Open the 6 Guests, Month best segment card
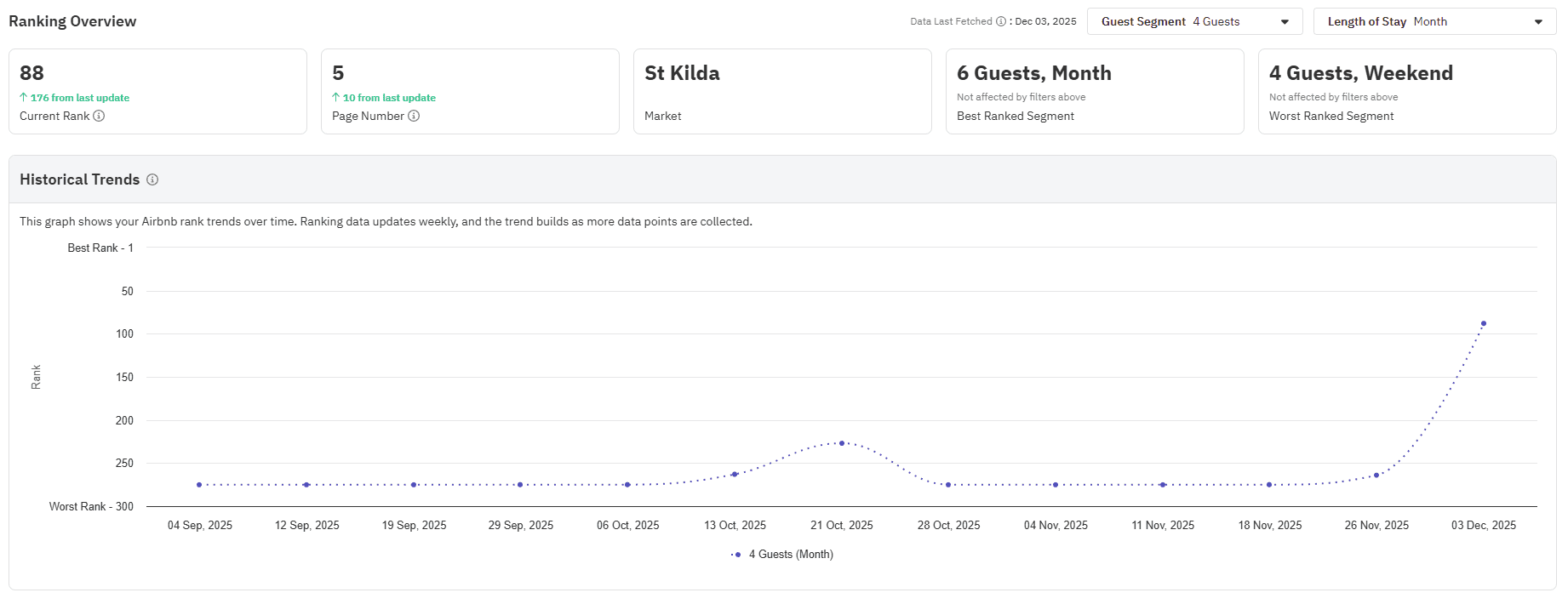This screenshot has height=604, width=1568. (x=1094, y=91)
